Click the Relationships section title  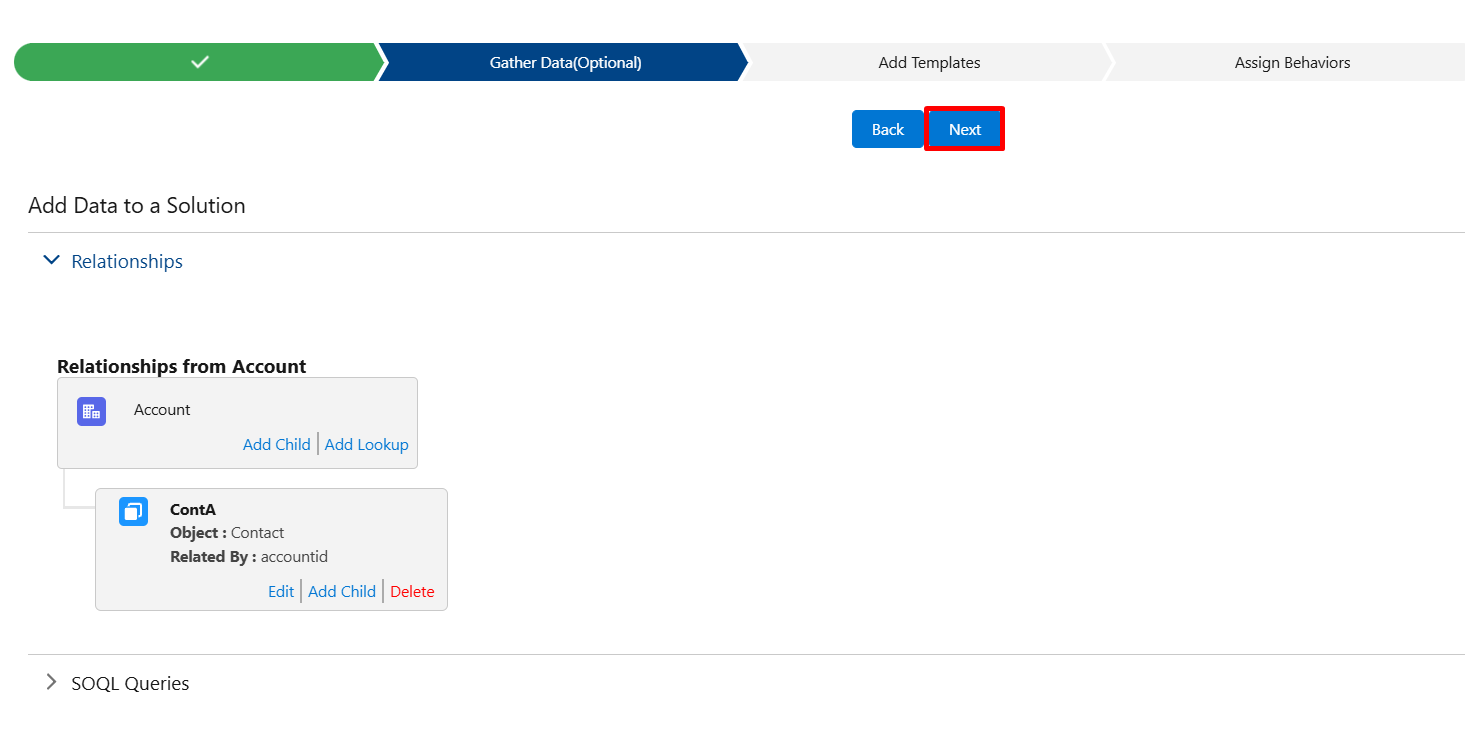pos(127,261)
